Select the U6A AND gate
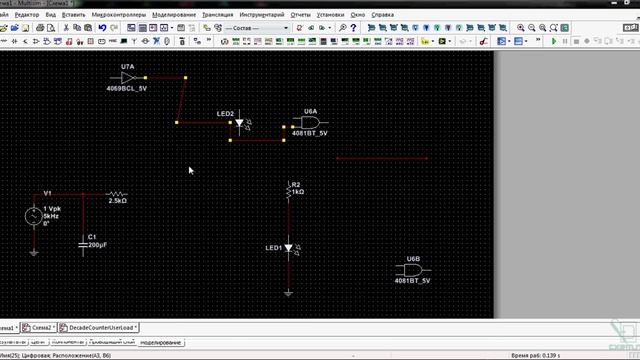 (311, 122)
